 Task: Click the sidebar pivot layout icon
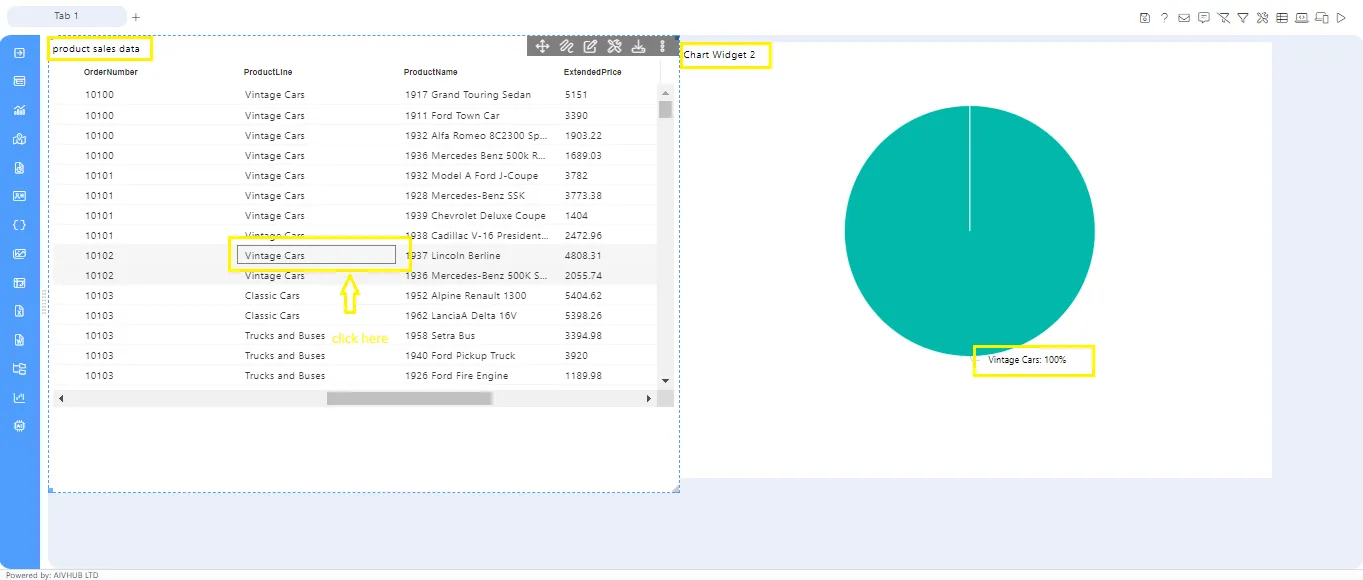pyautogui.click(x=19, y=283)
